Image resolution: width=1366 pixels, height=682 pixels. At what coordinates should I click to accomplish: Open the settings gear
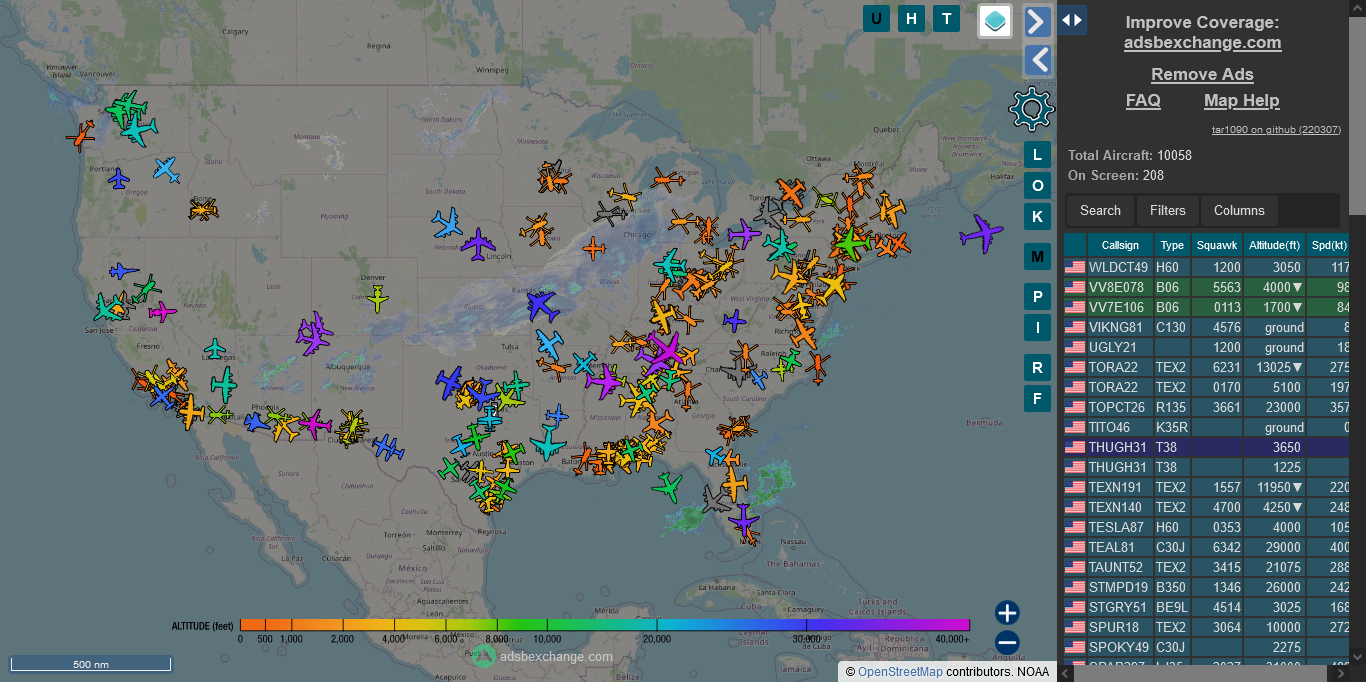click(1032, 109)
